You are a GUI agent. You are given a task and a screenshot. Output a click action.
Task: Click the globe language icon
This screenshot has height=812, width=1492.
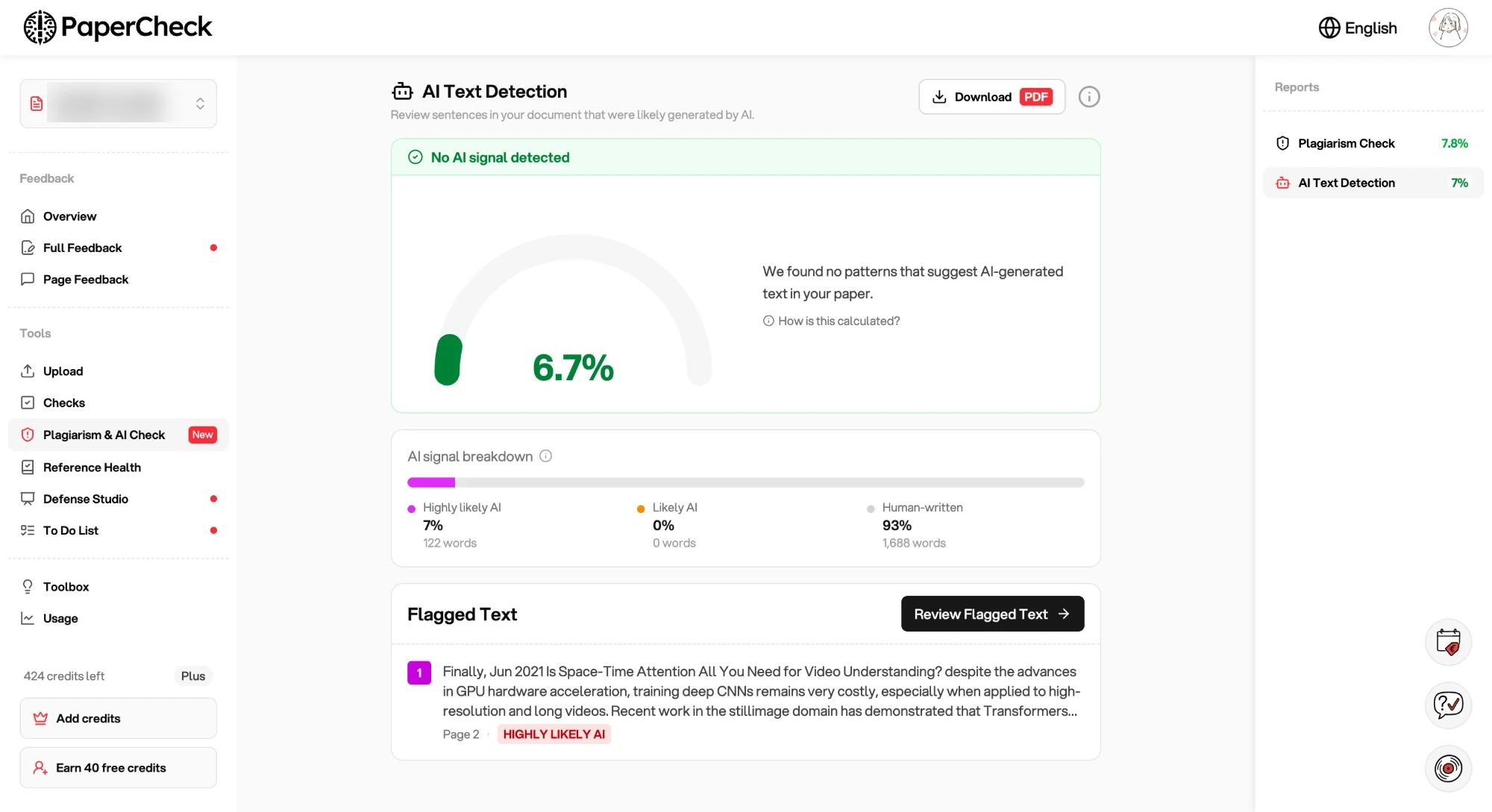pos(1329,28)
